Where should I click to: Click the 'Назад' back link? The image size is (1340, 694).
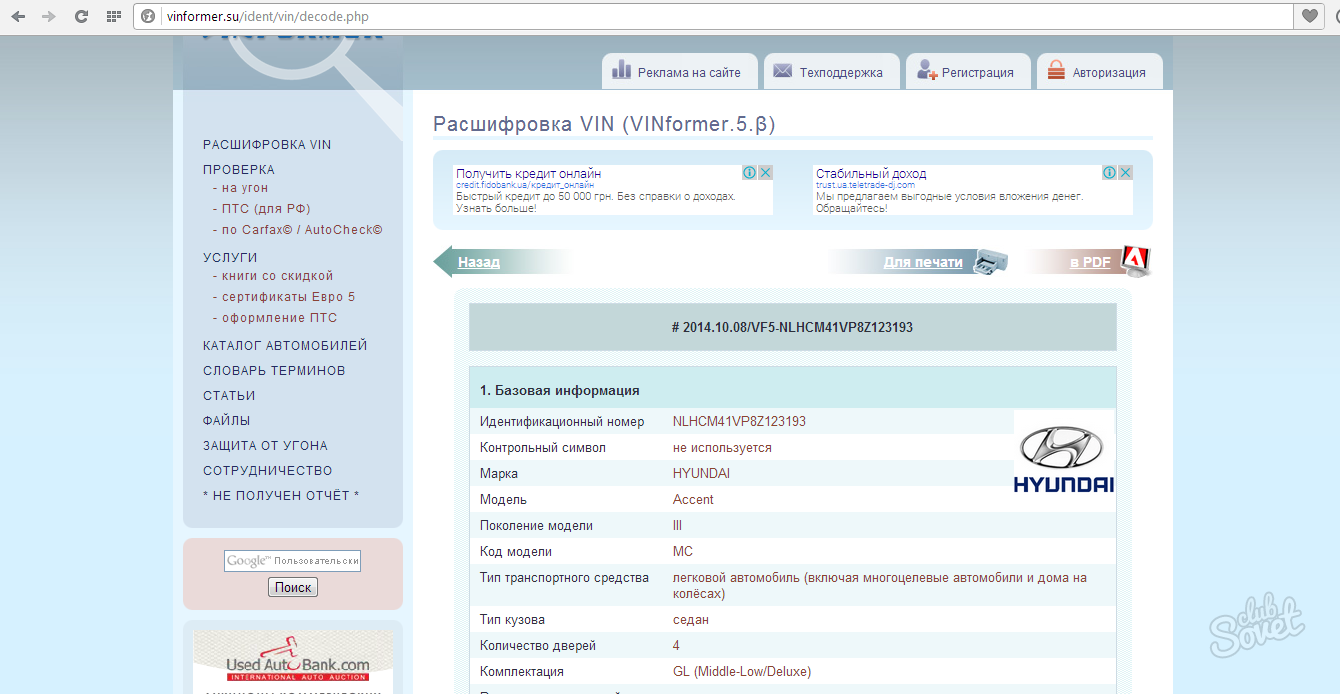coord(479,262)
